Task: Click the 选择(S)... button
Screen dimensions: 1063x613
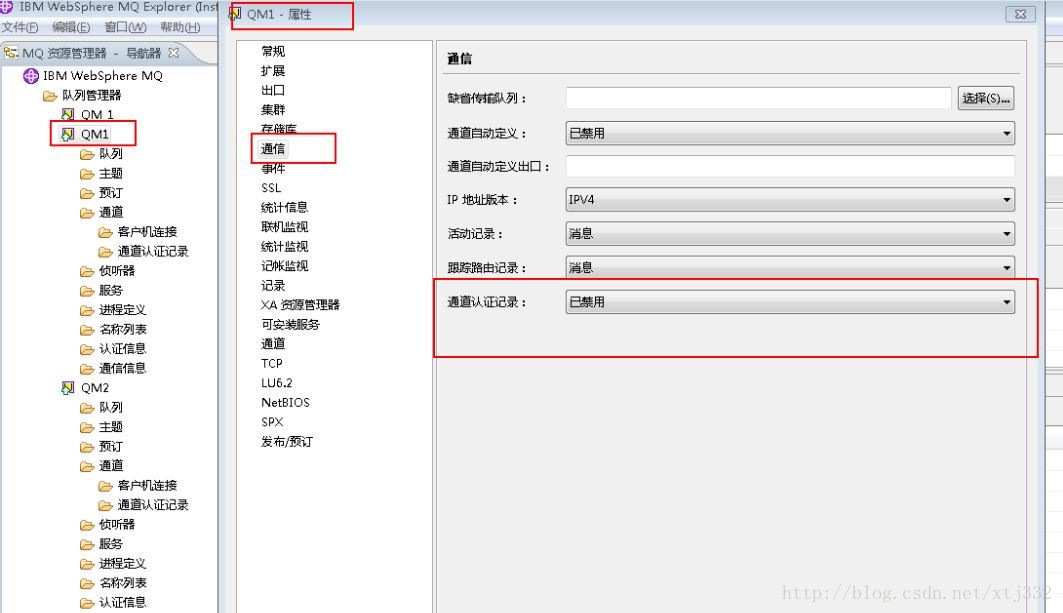Action: (x=986, y=98)
